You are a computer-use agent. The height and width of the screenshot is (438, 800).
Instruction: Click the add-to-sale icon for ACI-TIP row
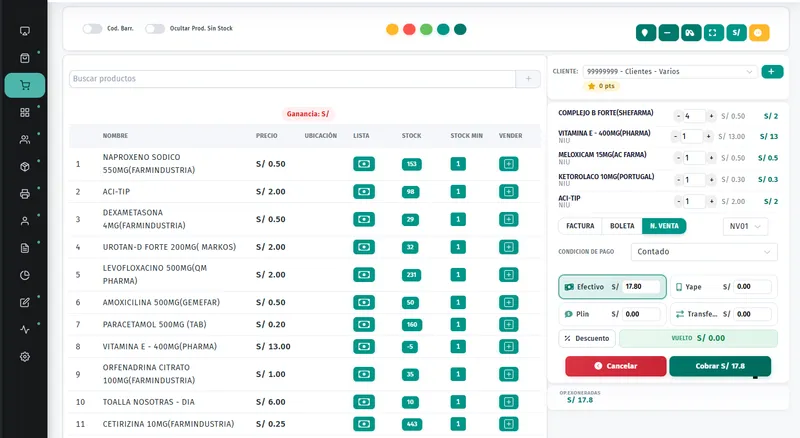coord(509,191)
